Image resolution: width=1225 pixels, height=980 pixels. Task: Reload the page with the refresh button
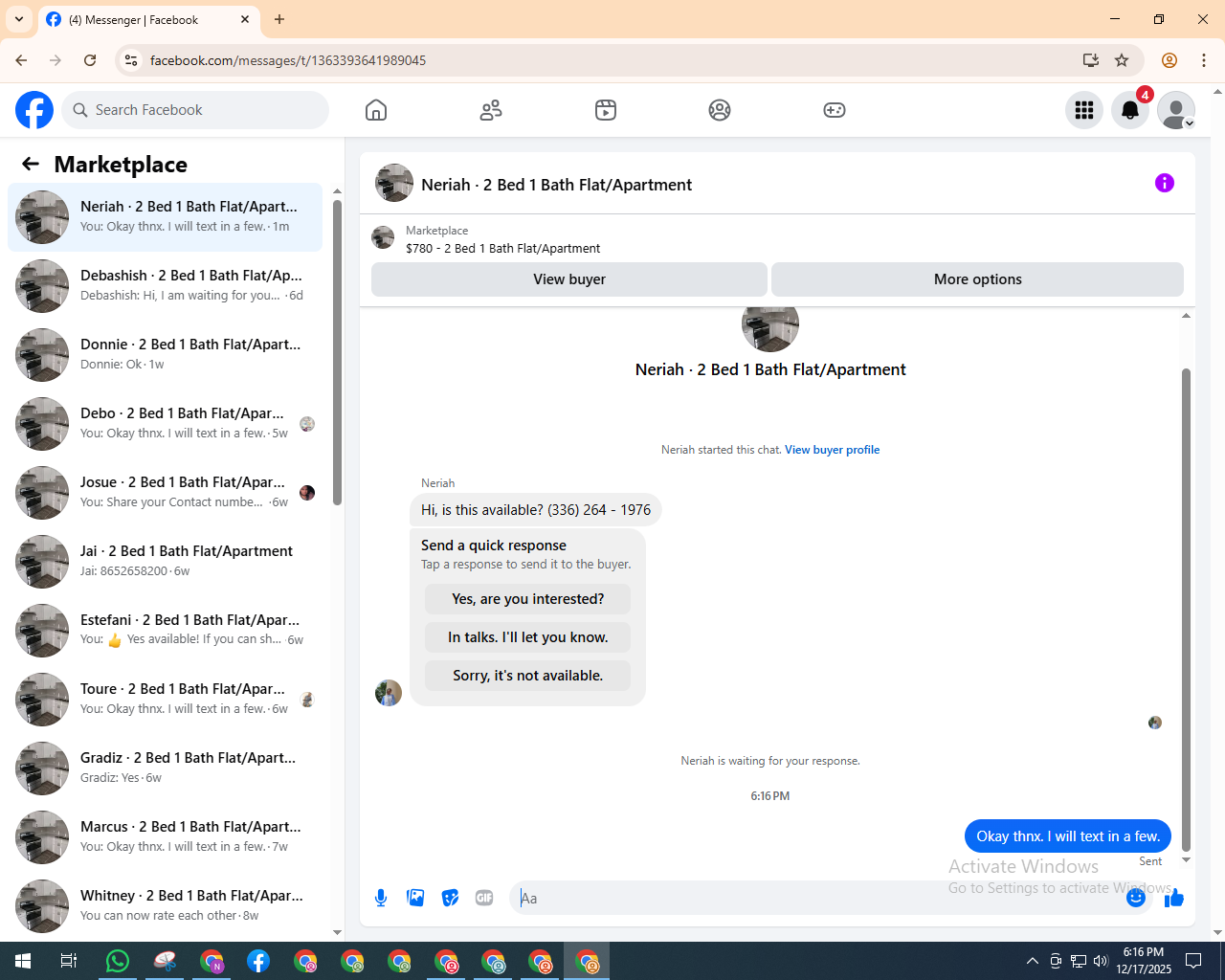coord(90,60)
